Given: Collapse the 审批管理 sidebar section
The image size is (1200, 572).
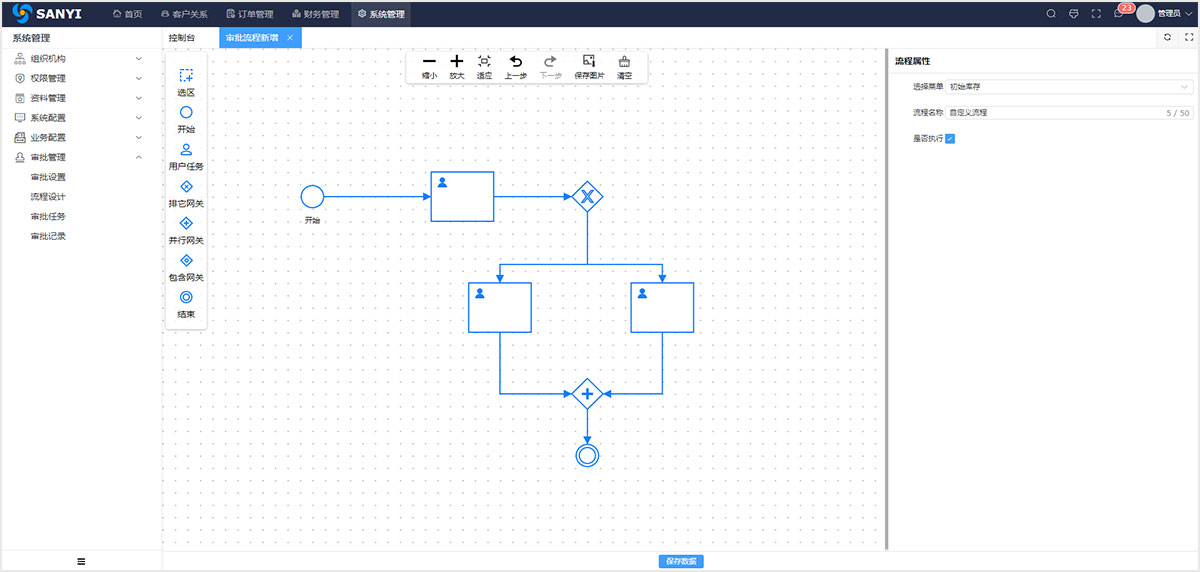Looking at the screenshot, I should (80, 157).
